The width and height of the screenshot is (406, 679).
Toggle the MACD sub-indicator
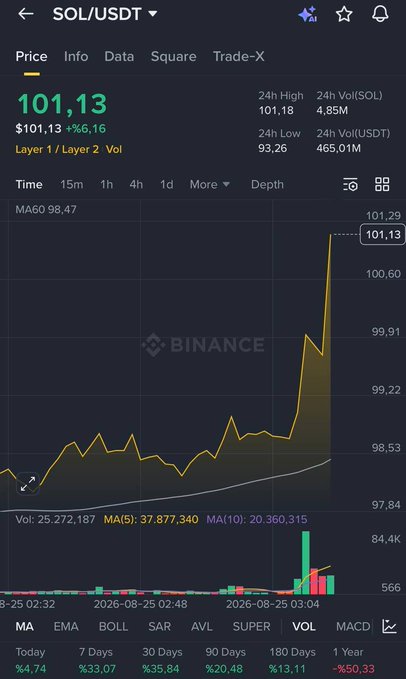coord(353,626)
